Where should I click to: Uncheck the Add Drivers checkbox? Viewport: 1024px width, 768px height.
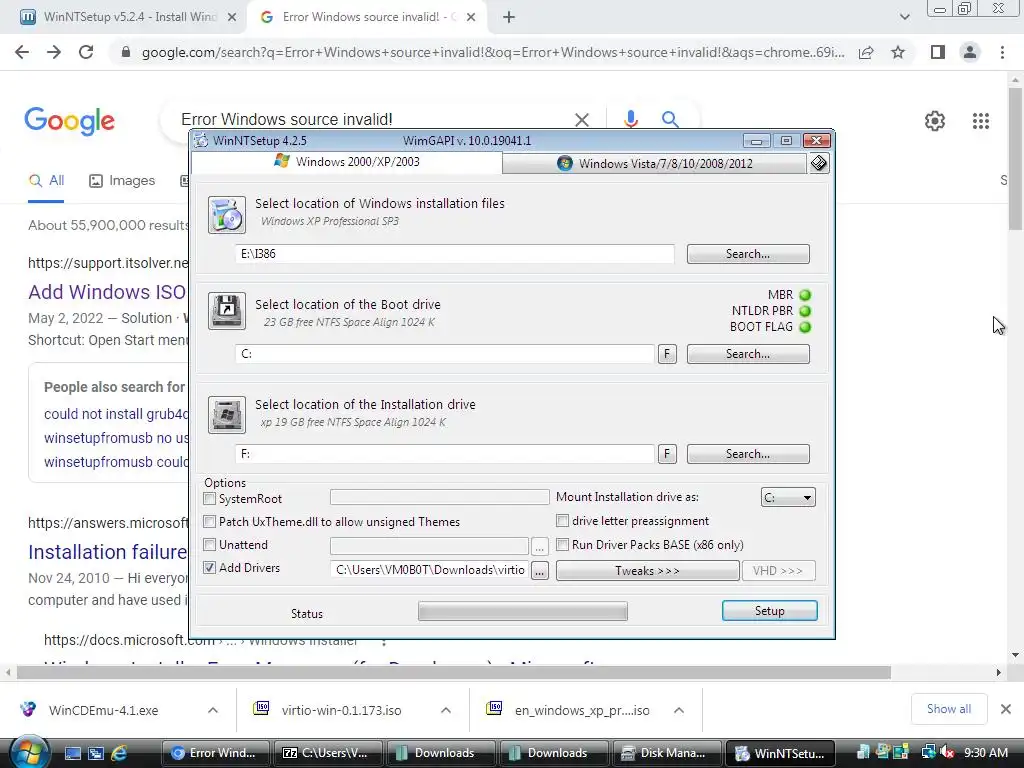[210, 568]
